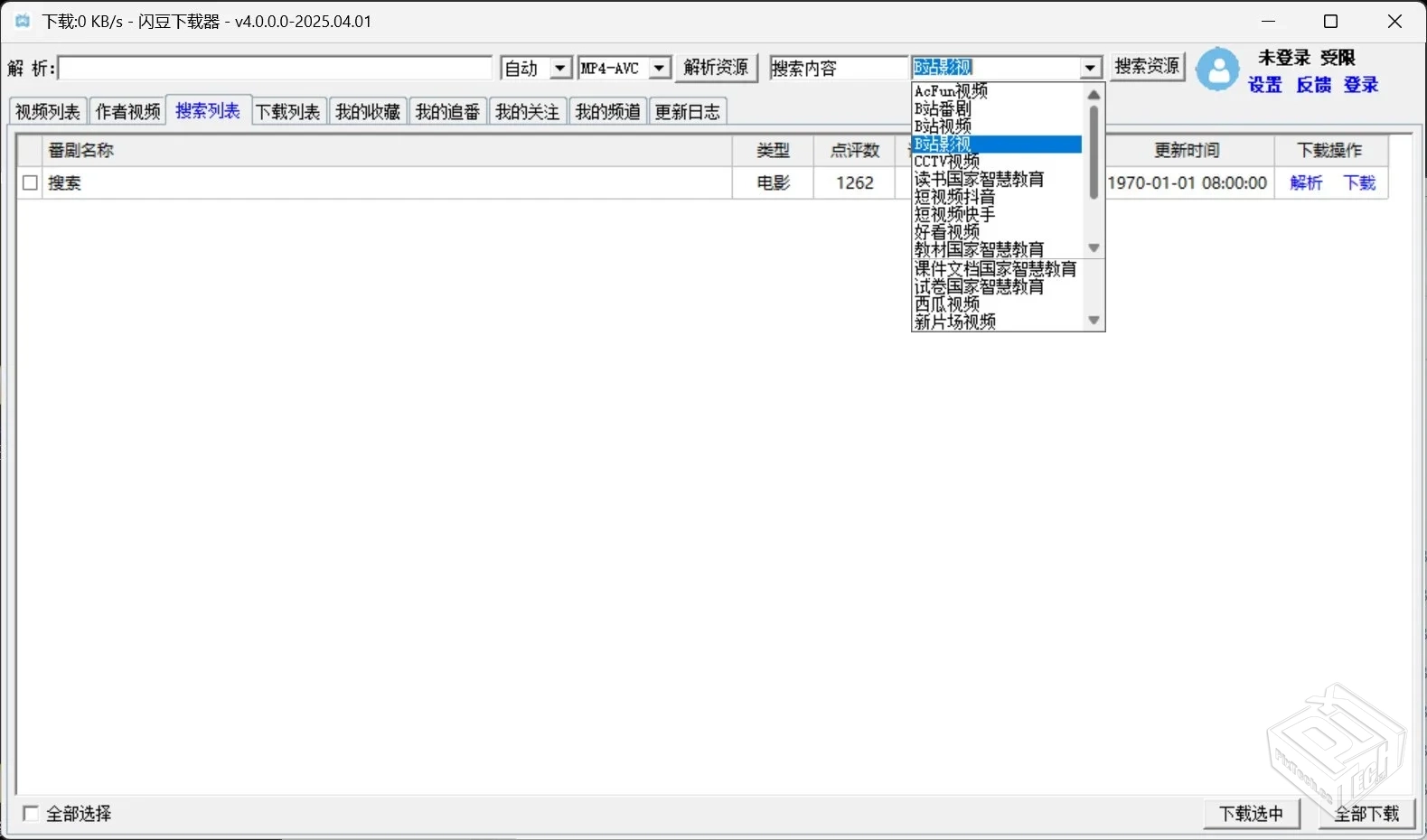The width and height of the screenshot is (1427, 840).
Task: View the 更新日志 tab
Action: (x=688, y=111)
